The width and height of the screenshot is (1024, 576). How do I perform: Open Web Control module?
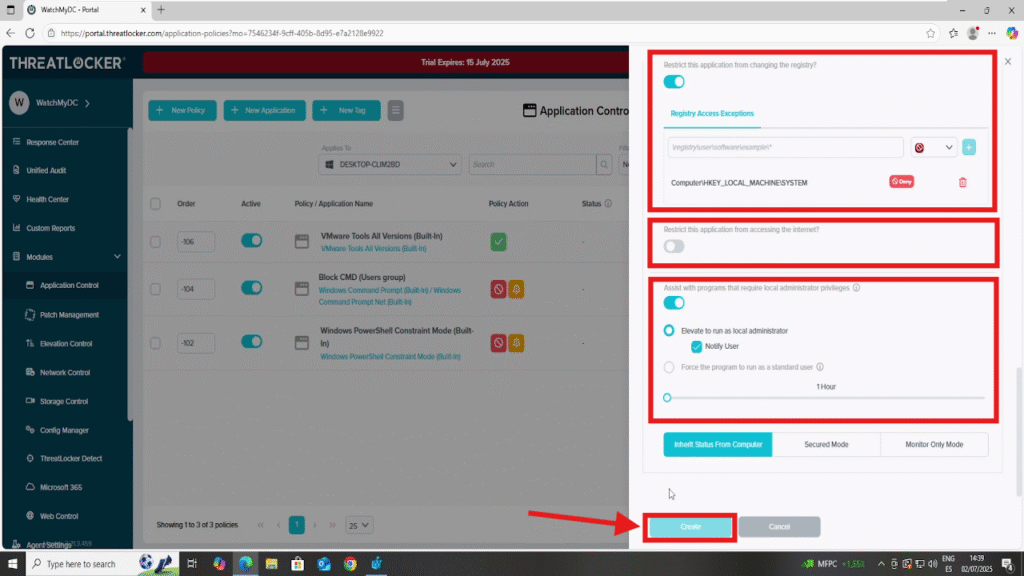point(59,516)
